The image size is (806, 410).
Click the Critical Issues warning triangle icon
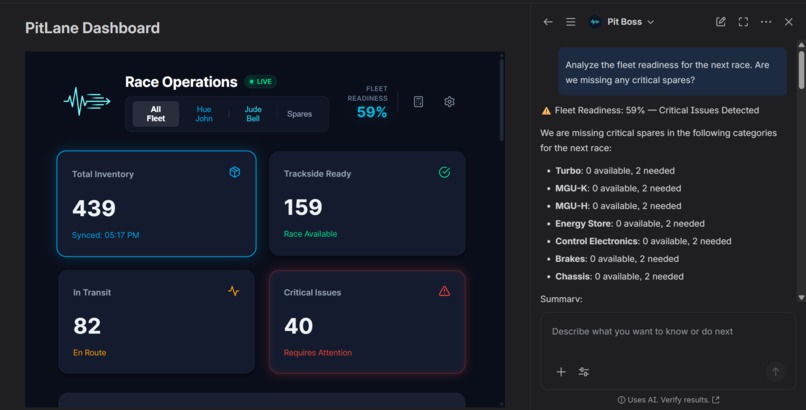[445, 291]
